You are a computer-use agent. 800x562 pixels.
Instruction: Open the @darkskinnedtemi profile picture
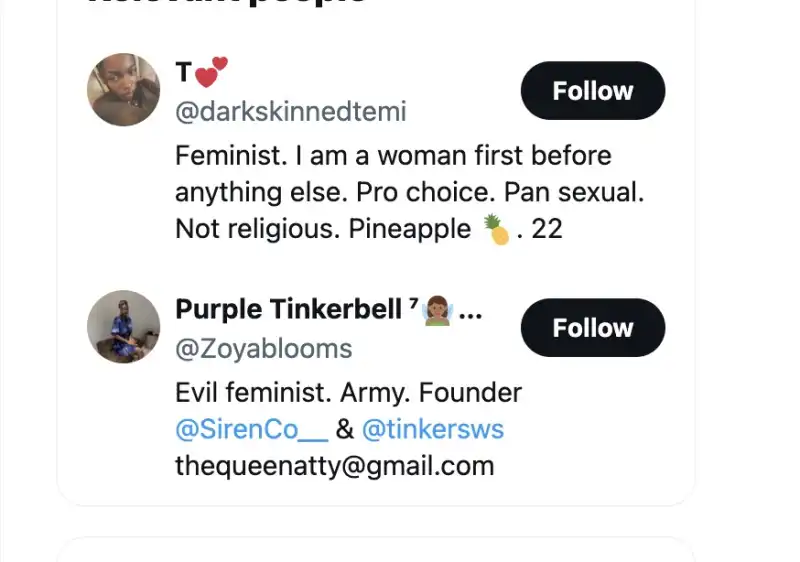(123, 90)
